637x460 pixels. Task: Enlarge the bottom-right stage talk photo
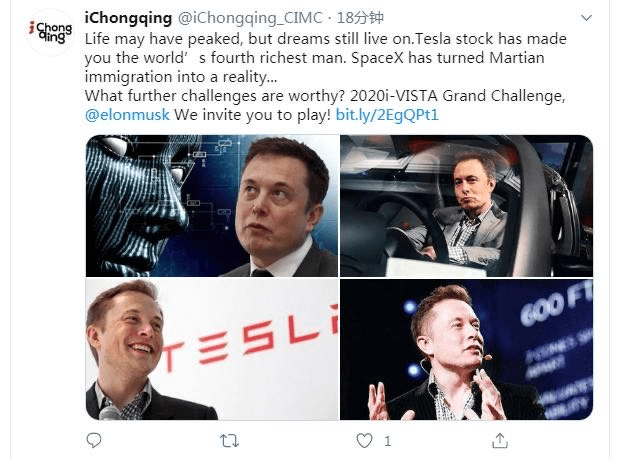click(466, 350)
